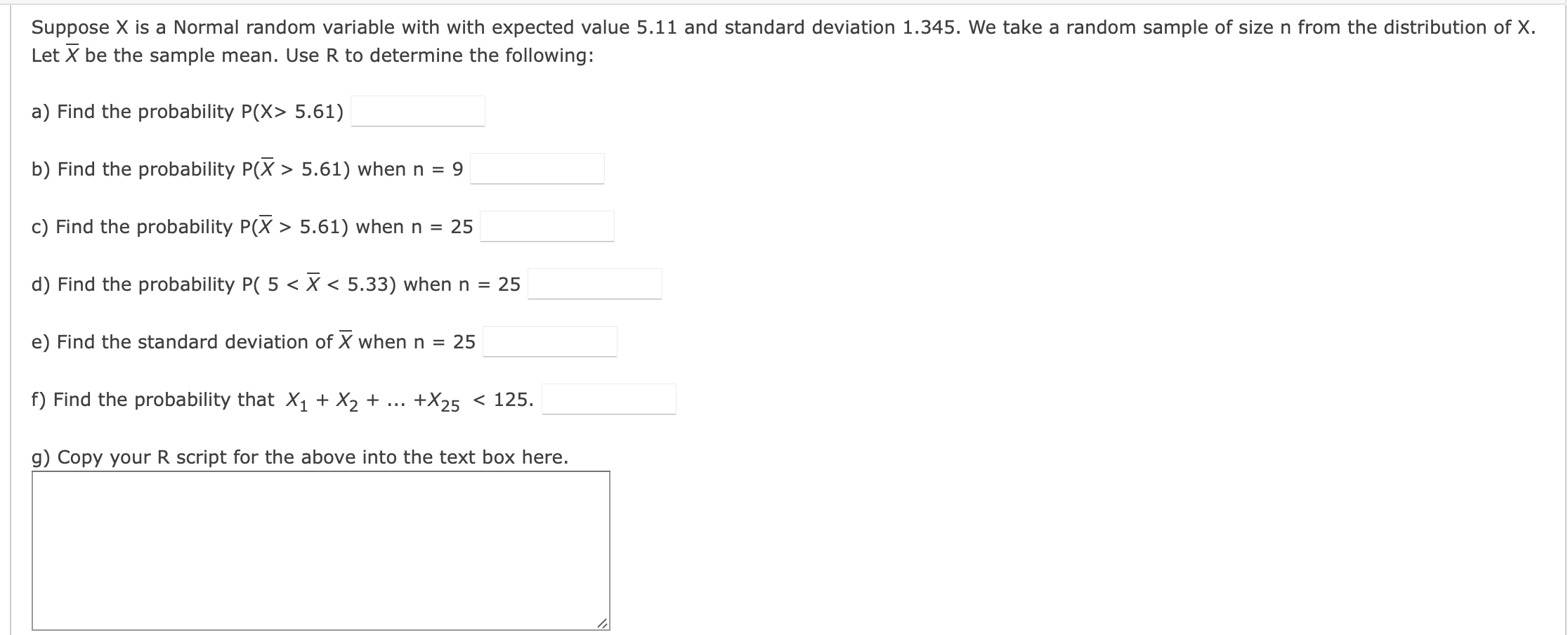This screenshot has height=635, width=1568.
Task: Click the 'when n = 25' text in part c
Action: 414,226
